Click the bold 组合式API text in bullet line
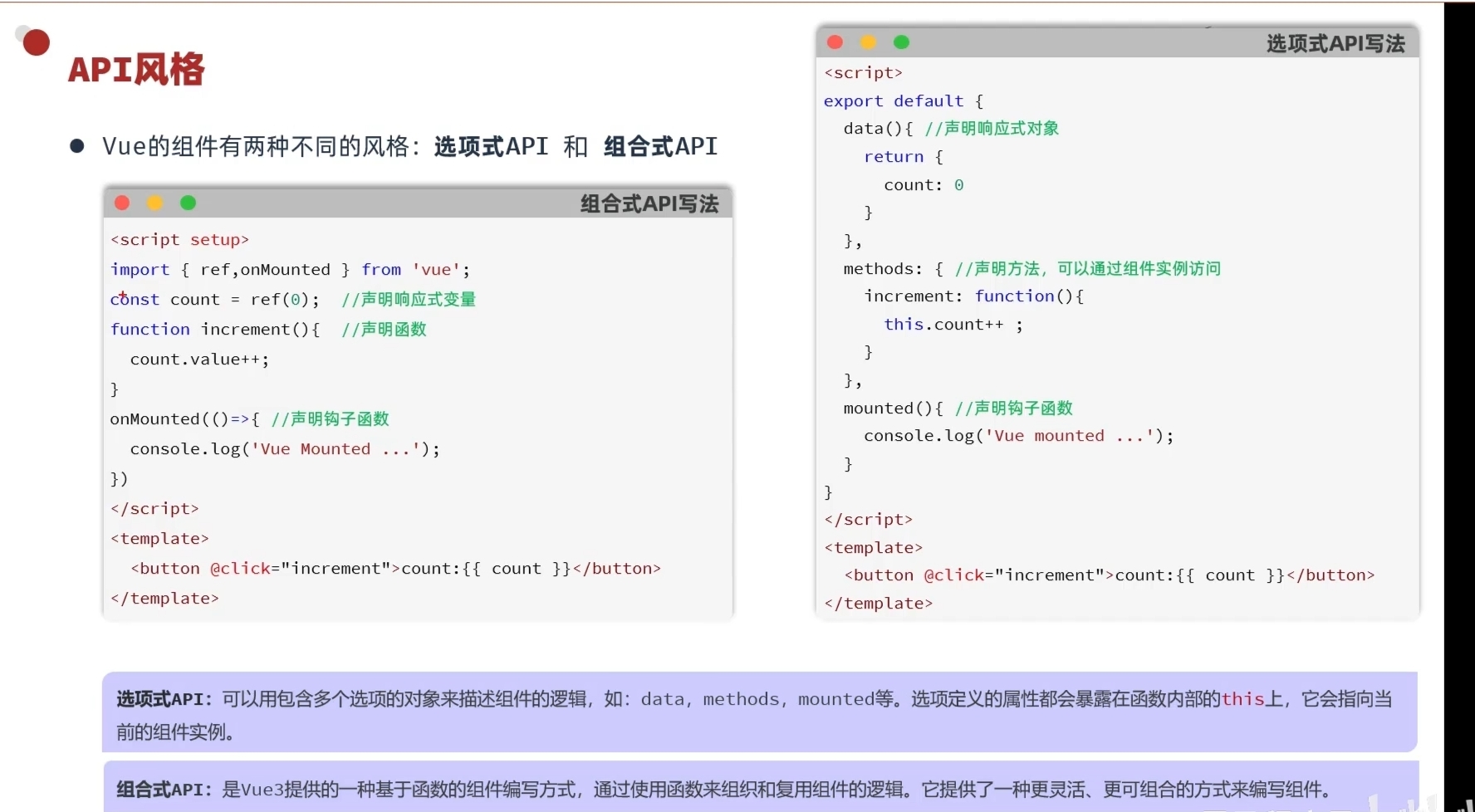 (660, 147)
